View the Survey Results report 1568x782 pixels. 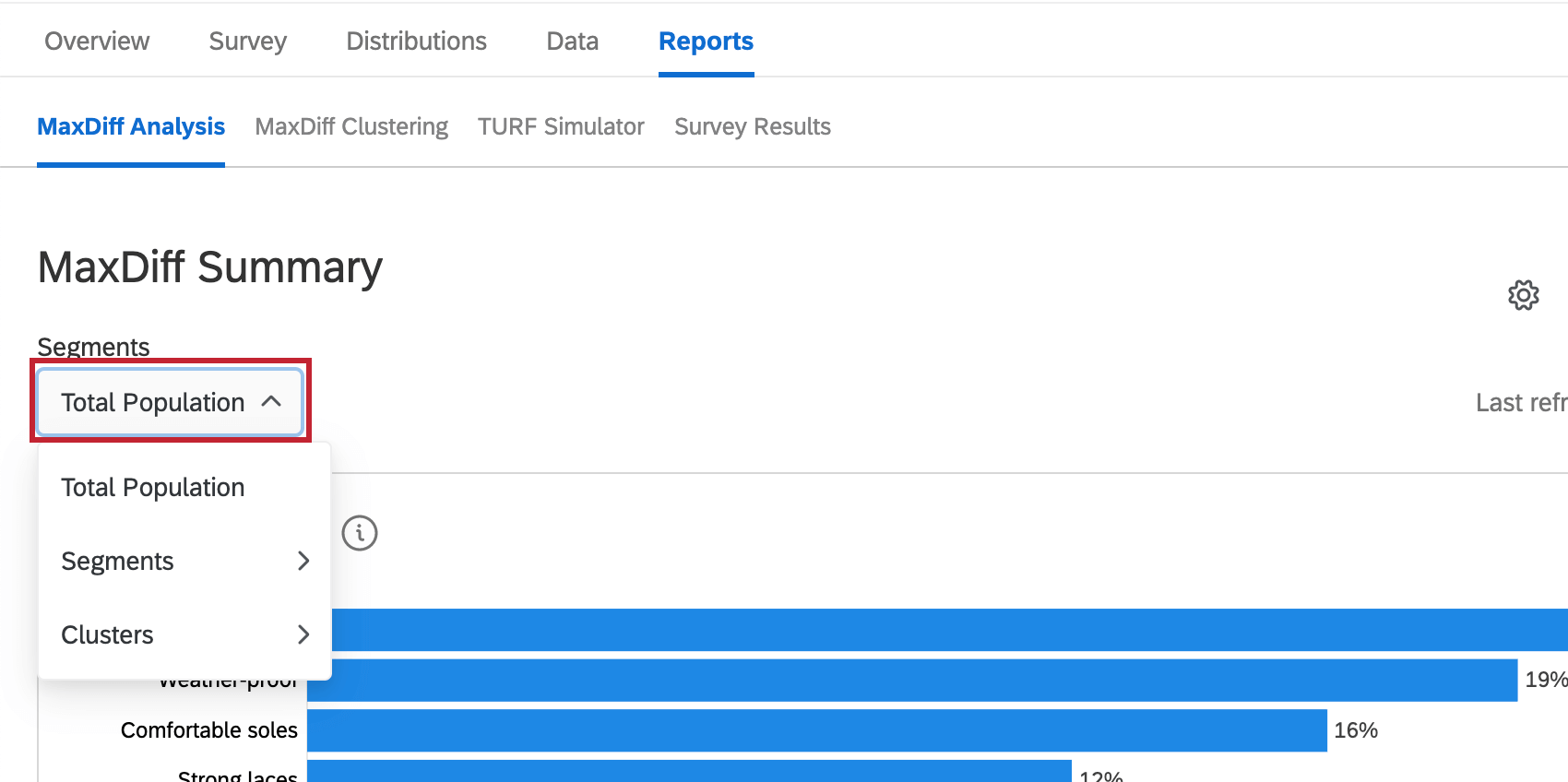coord(753,126)
